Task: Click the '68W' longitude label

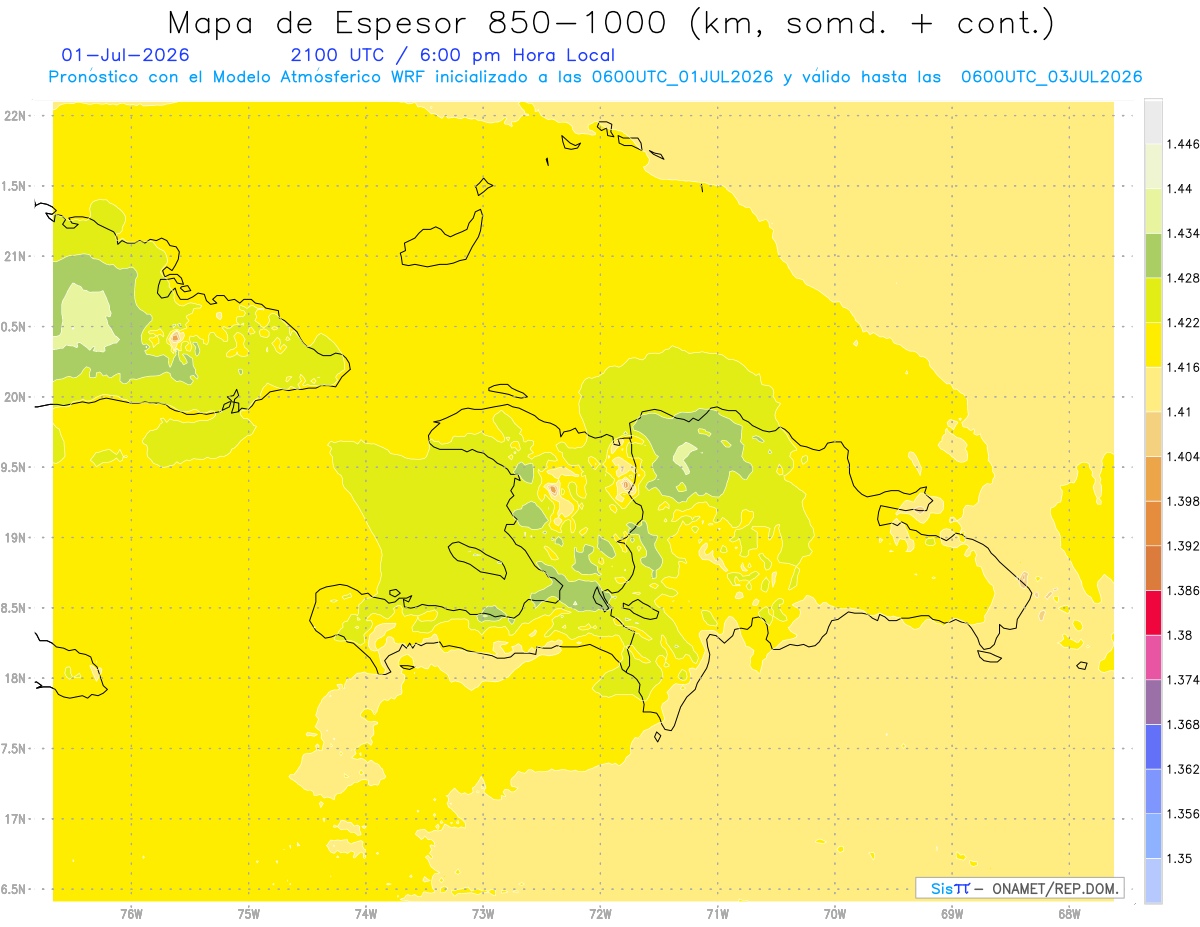Action: (x=1069, y=913)
